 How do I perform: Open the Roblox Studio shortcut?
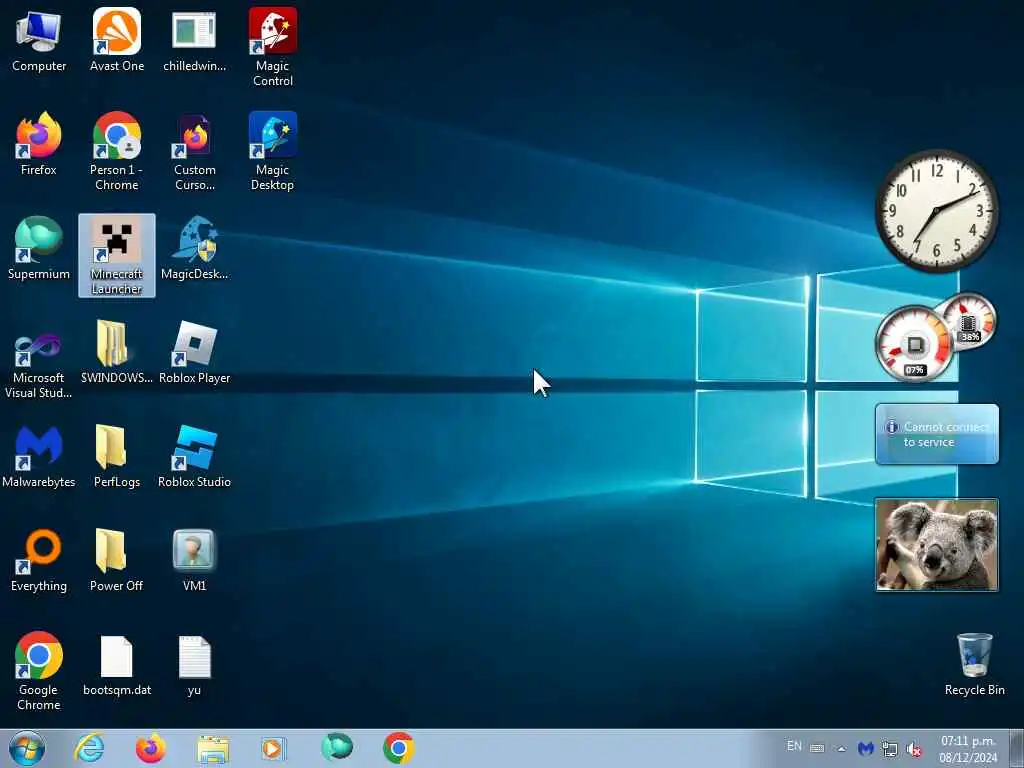click(195, 457)
